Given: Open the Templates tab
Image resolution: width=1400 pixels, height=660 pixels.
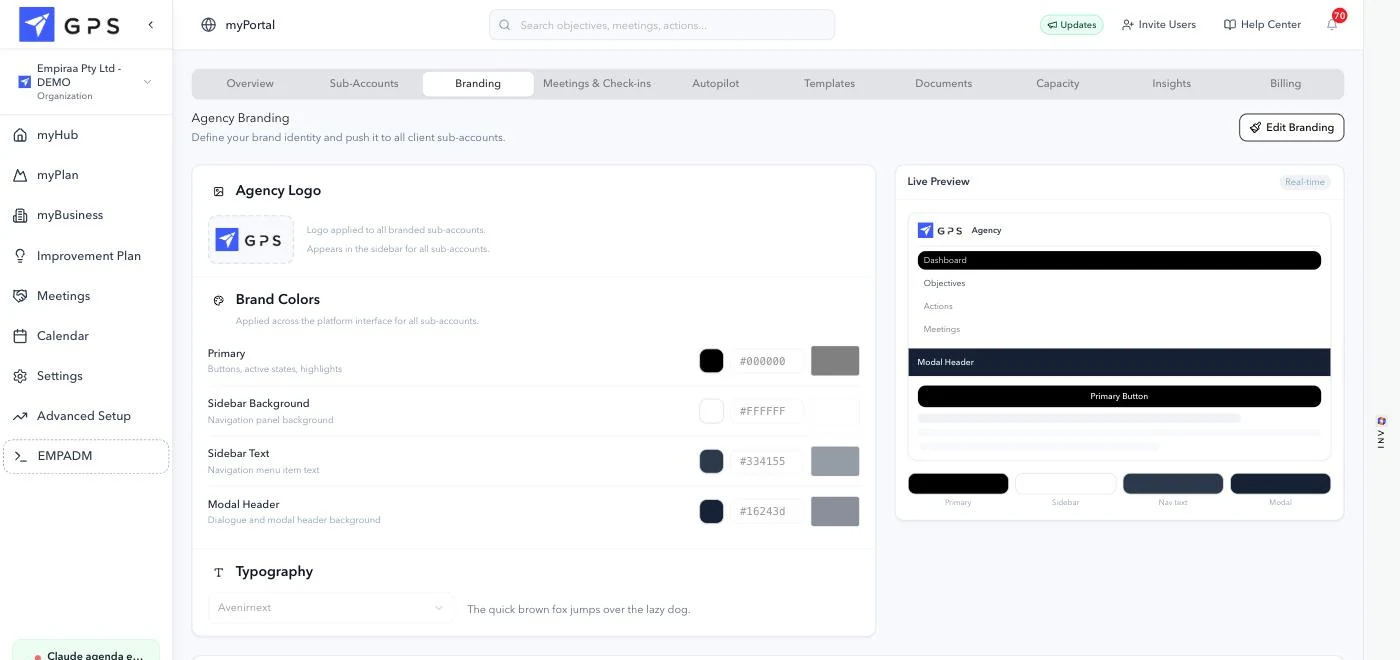Looking at the screenshot, I should point(830,84).
